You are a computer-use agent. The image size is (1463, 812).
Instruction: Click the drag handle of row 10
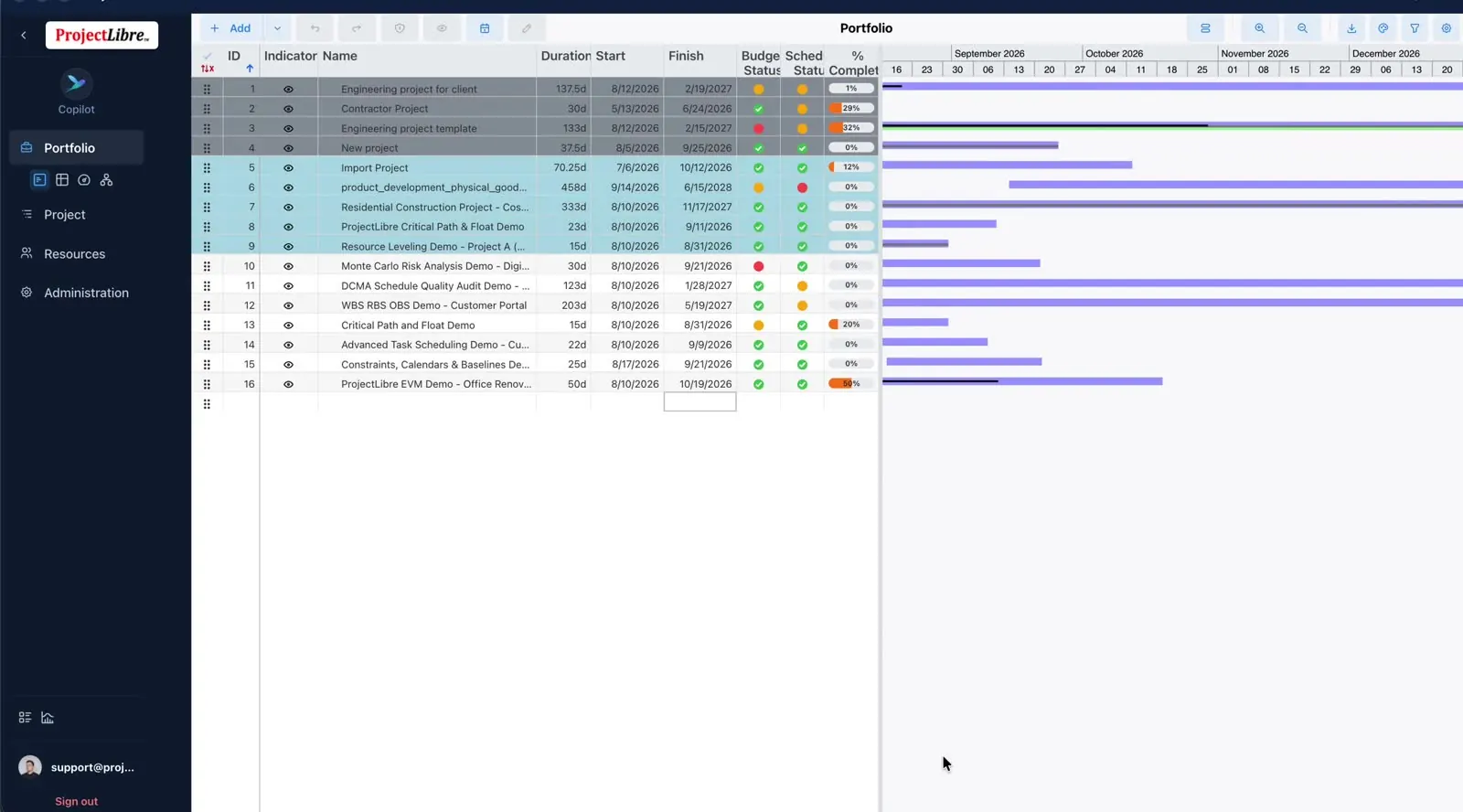[207, 266]
